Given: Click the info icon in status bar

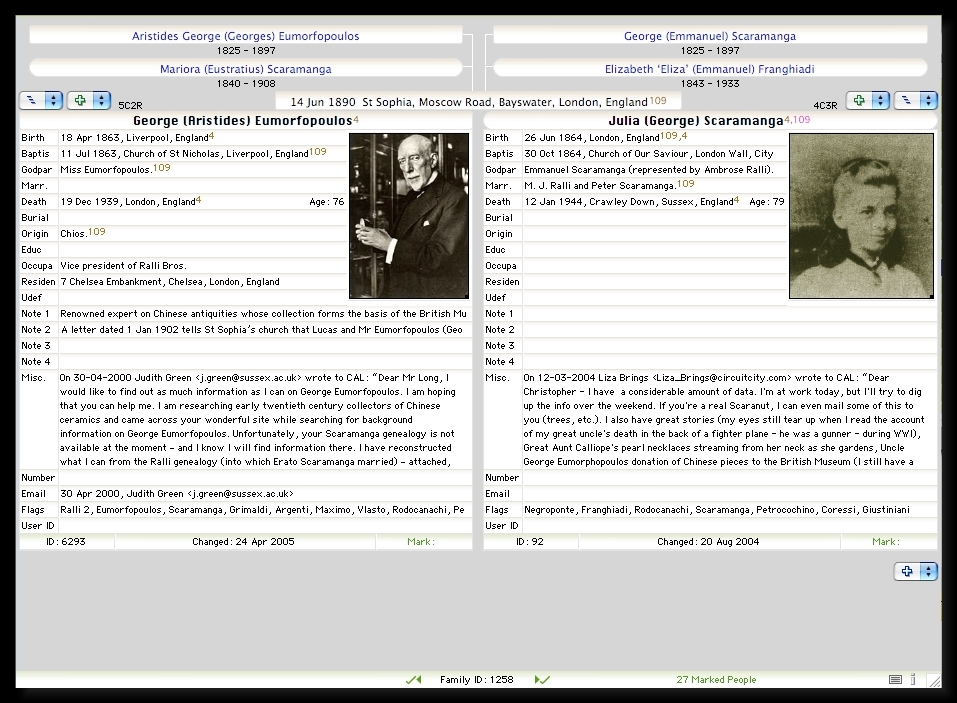Looking at the screenshot, I should point(913,680).
